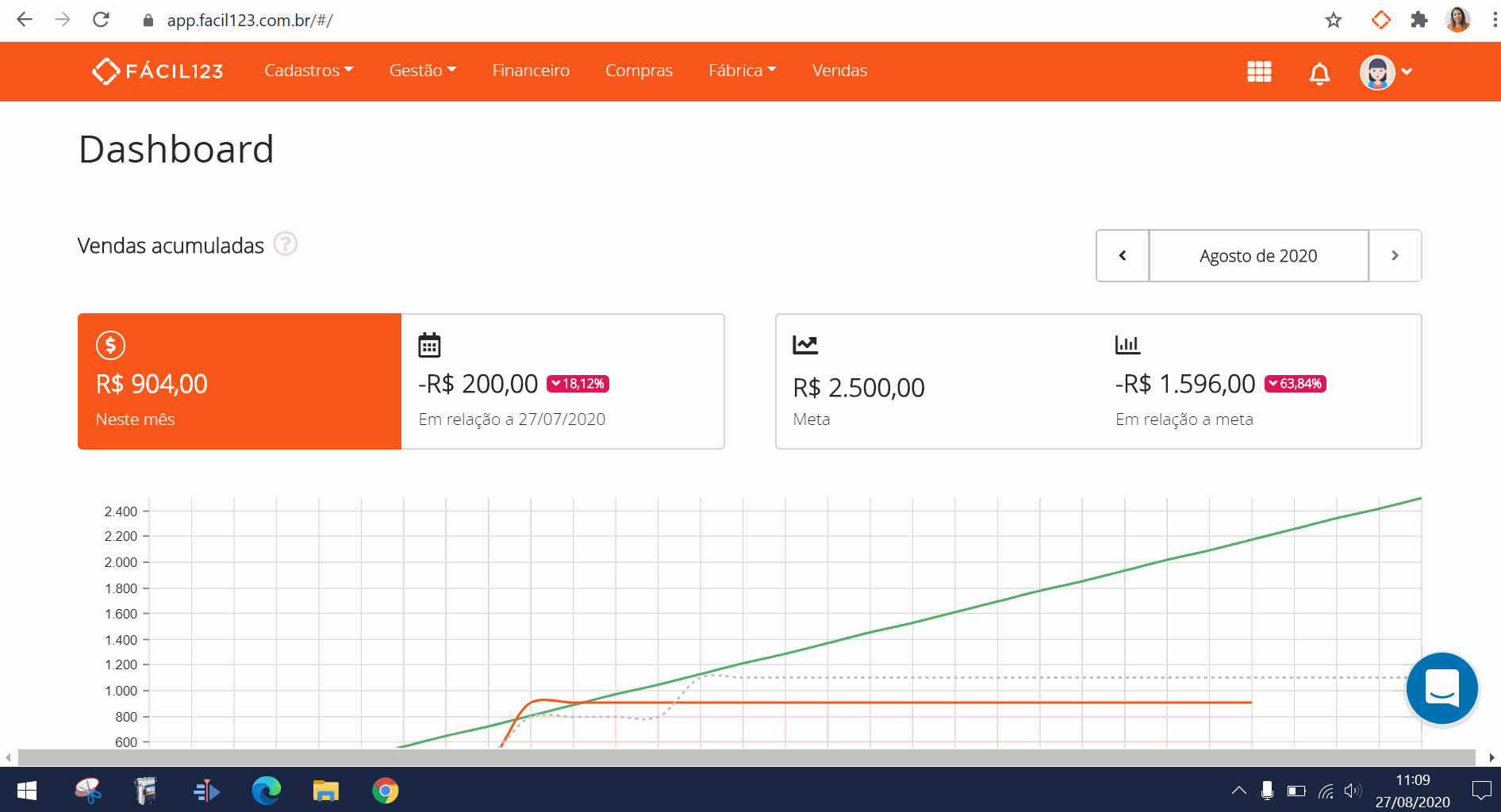Image resolution: width=1501 pixels, height=812 pixels.
Task: Open the Financeiro menu item
Action: (531, 71)
